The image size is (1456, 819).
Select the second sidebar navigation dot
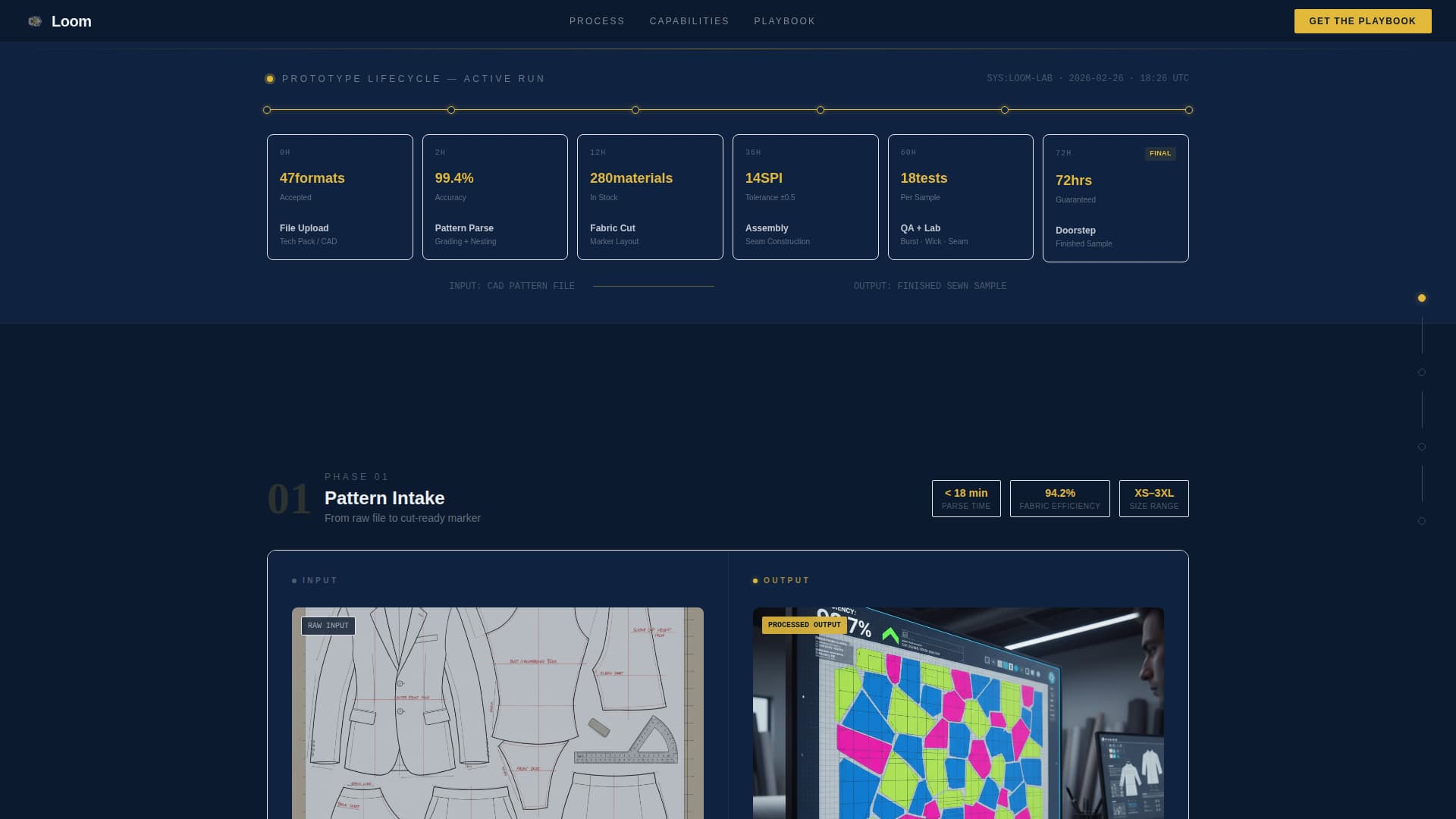click(x=1422, y=372)
